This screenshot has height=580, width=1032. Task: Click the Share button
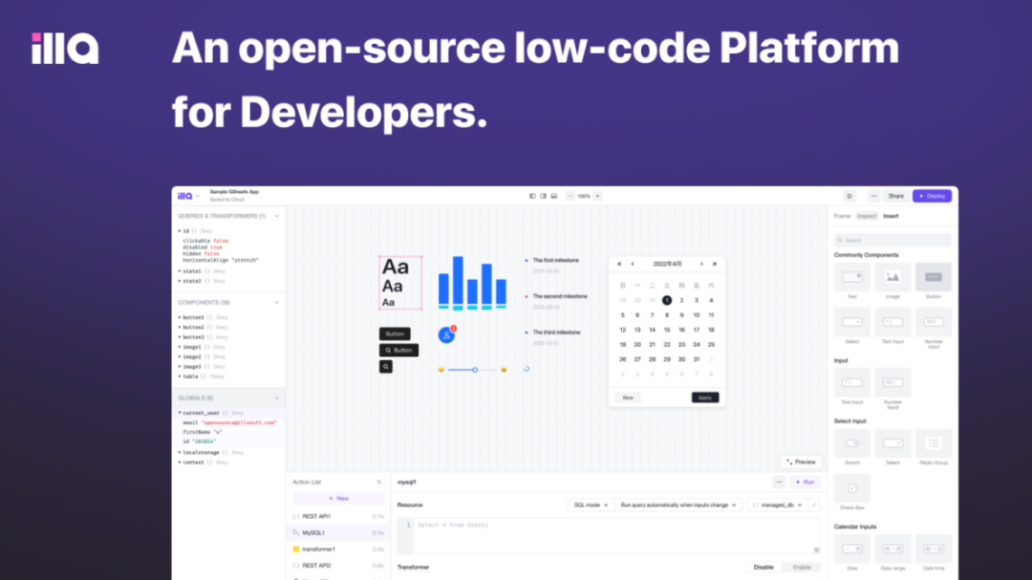(x=896, y=196)
